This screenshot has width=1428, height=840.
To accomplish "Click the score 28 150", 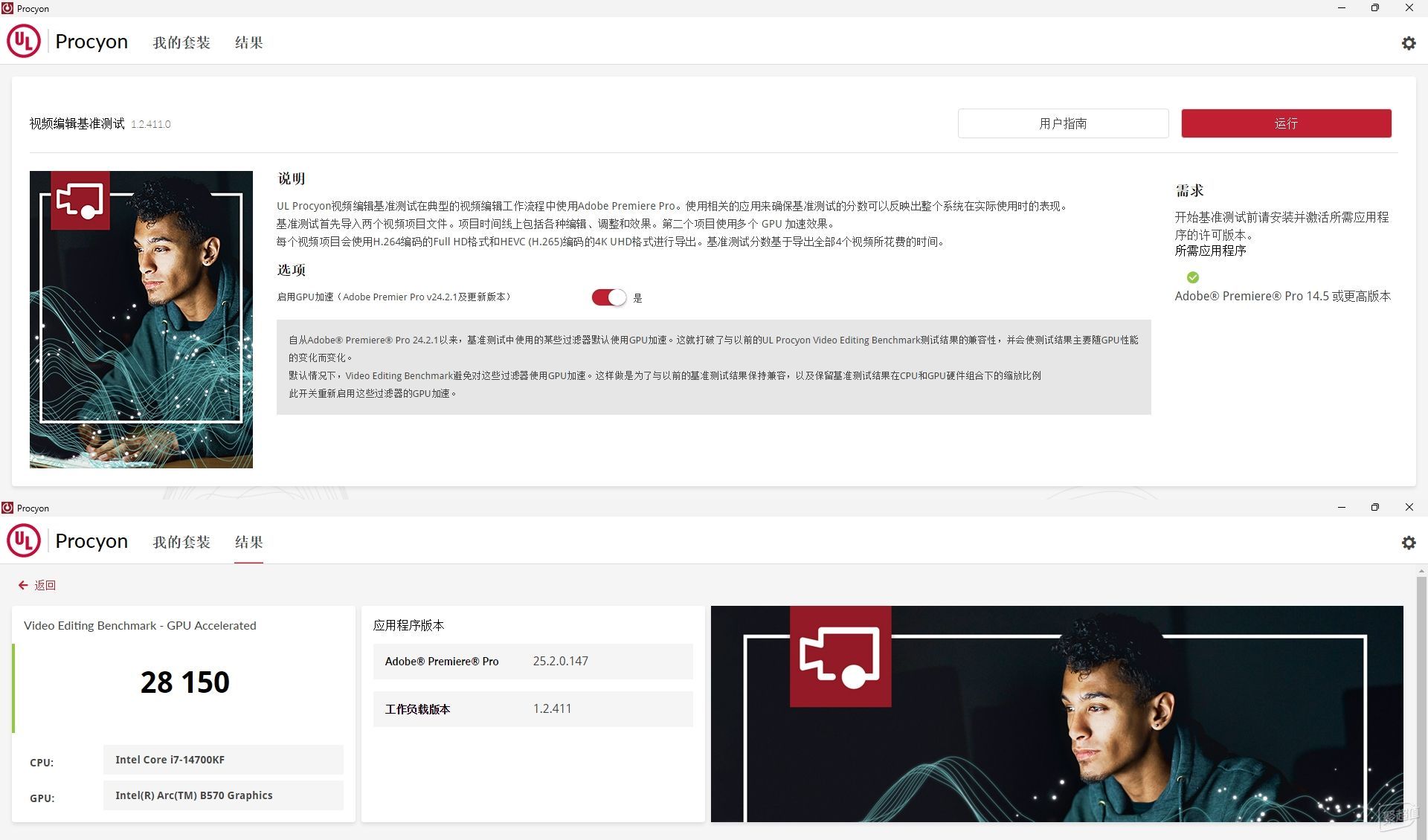I will click(184, 682).
